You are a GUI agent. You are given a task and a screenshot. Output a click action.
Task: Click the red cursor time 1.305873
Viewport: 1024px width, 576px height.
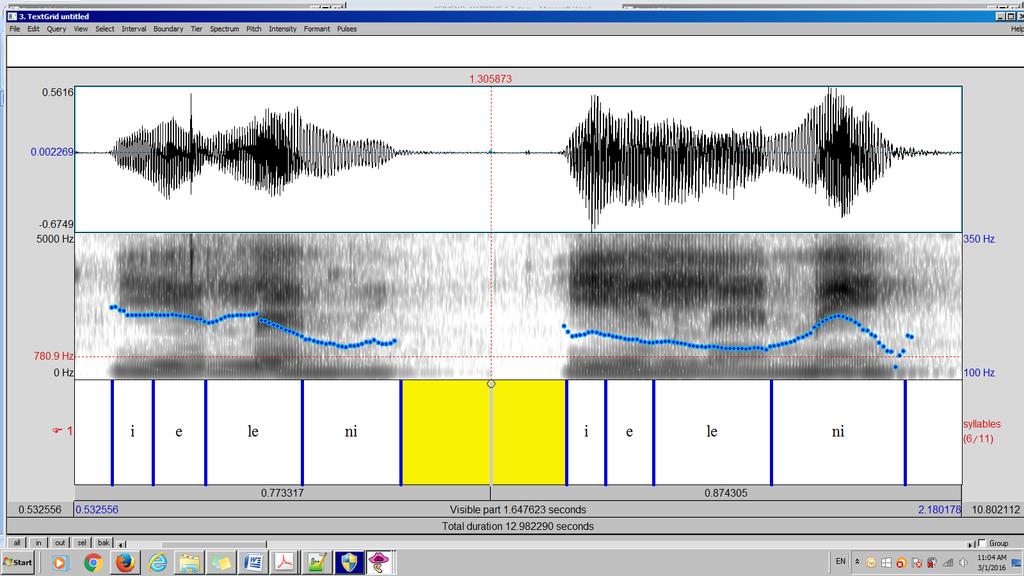(490, 79)
